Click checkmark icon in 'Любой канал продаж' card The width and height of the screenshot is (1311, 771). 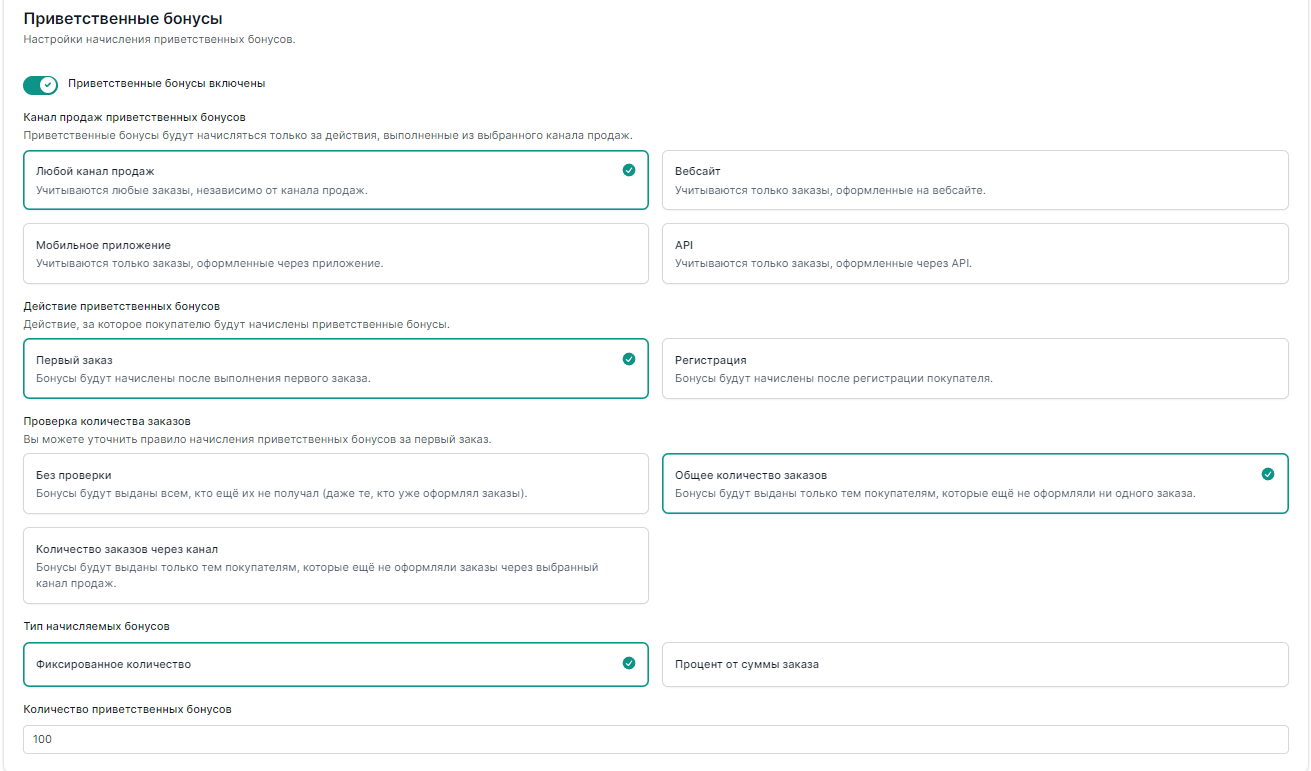(628, 170)
